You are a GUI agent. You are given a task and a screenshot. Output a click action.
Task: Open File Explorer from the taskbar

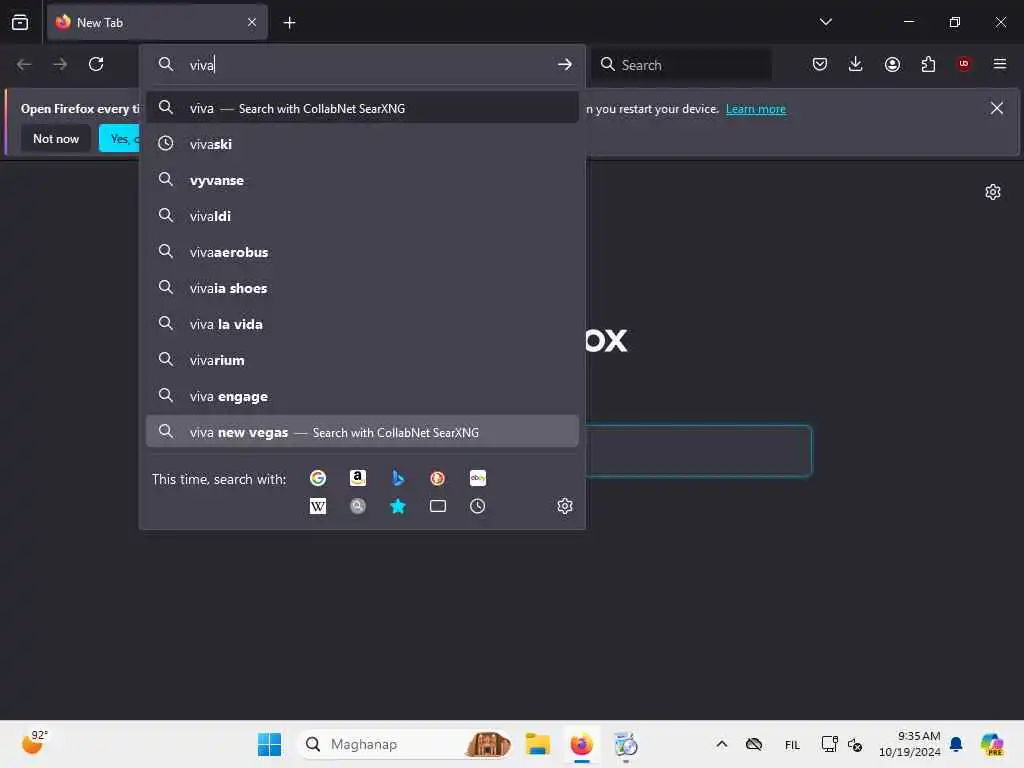pyautogui.click(x=537, y=744)
